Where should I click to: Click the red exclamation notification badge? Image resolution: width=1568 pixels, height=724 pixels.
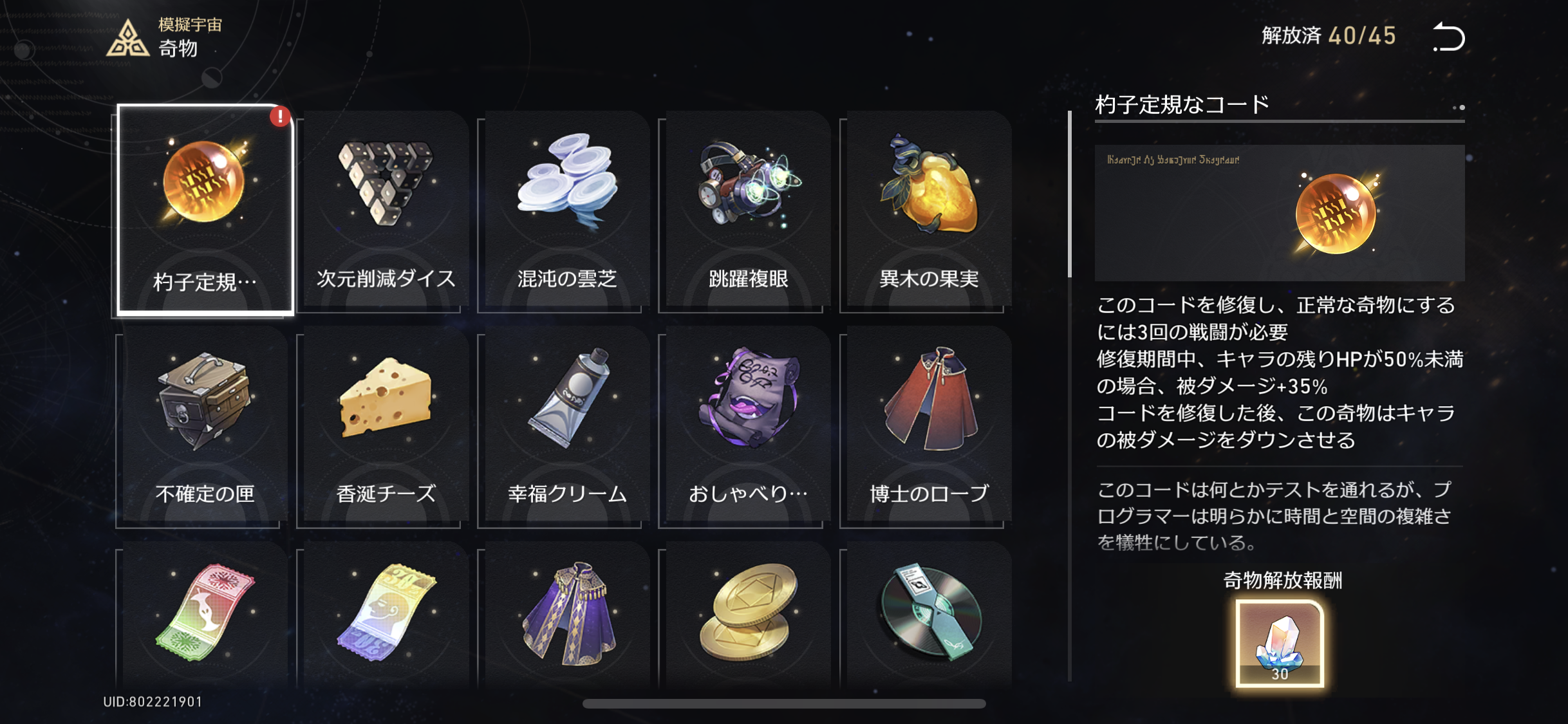click(280, 116)
